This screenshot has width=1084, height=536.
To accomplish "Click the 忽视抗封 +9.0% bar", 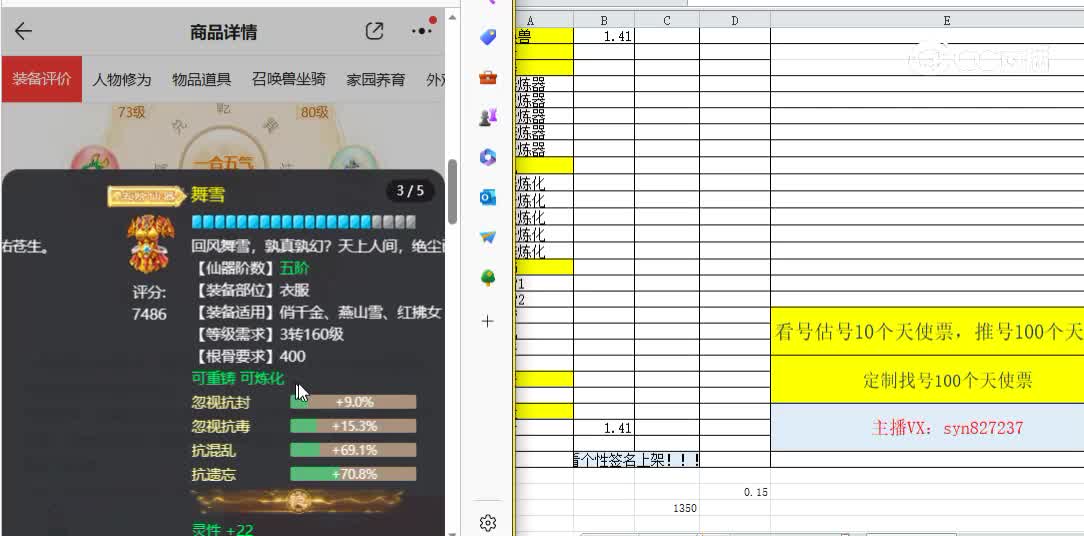I will [x=353, y=402].
